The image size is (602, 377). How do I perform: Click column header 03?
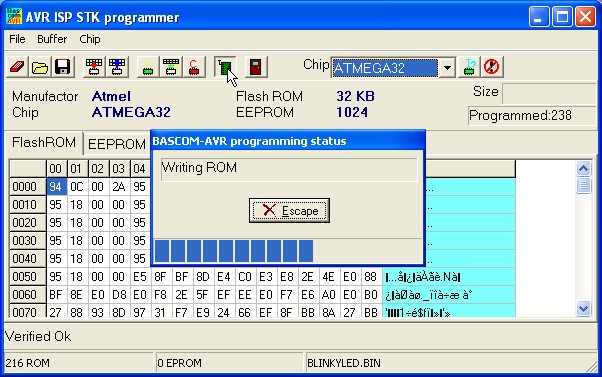[x=119, y=169]
